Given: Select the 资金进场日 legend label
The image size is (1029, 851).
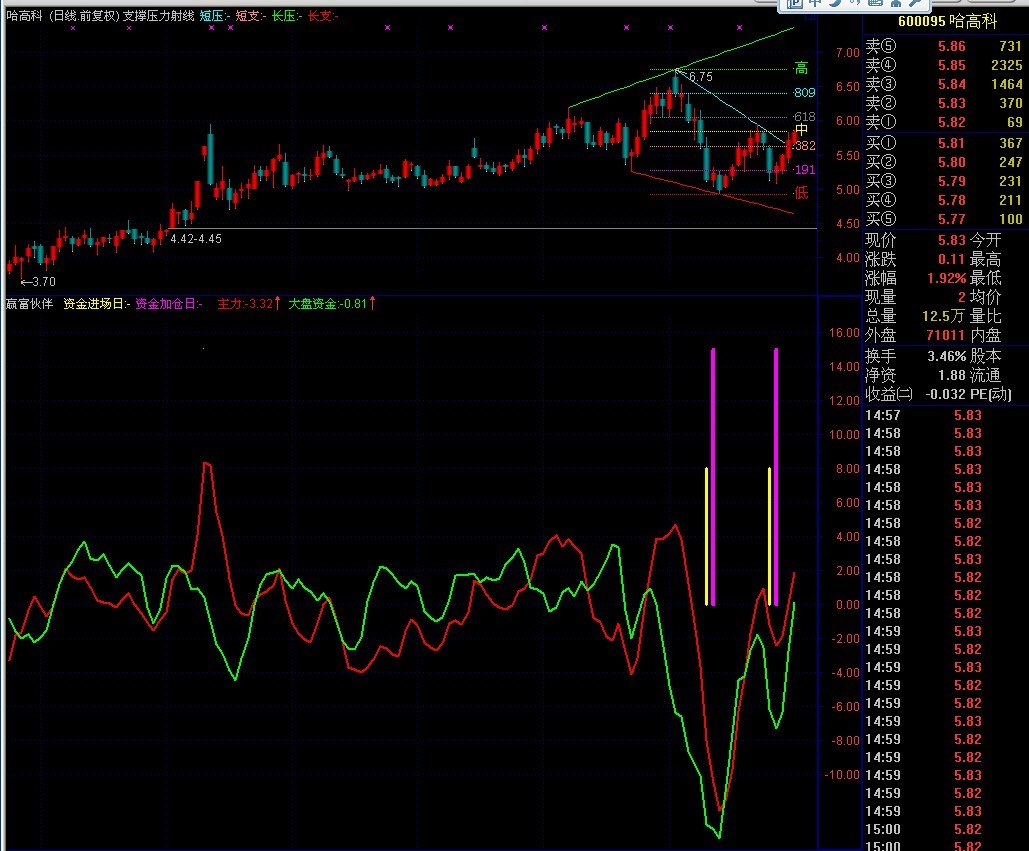Looking at the screenshot, I should point(97,302).
